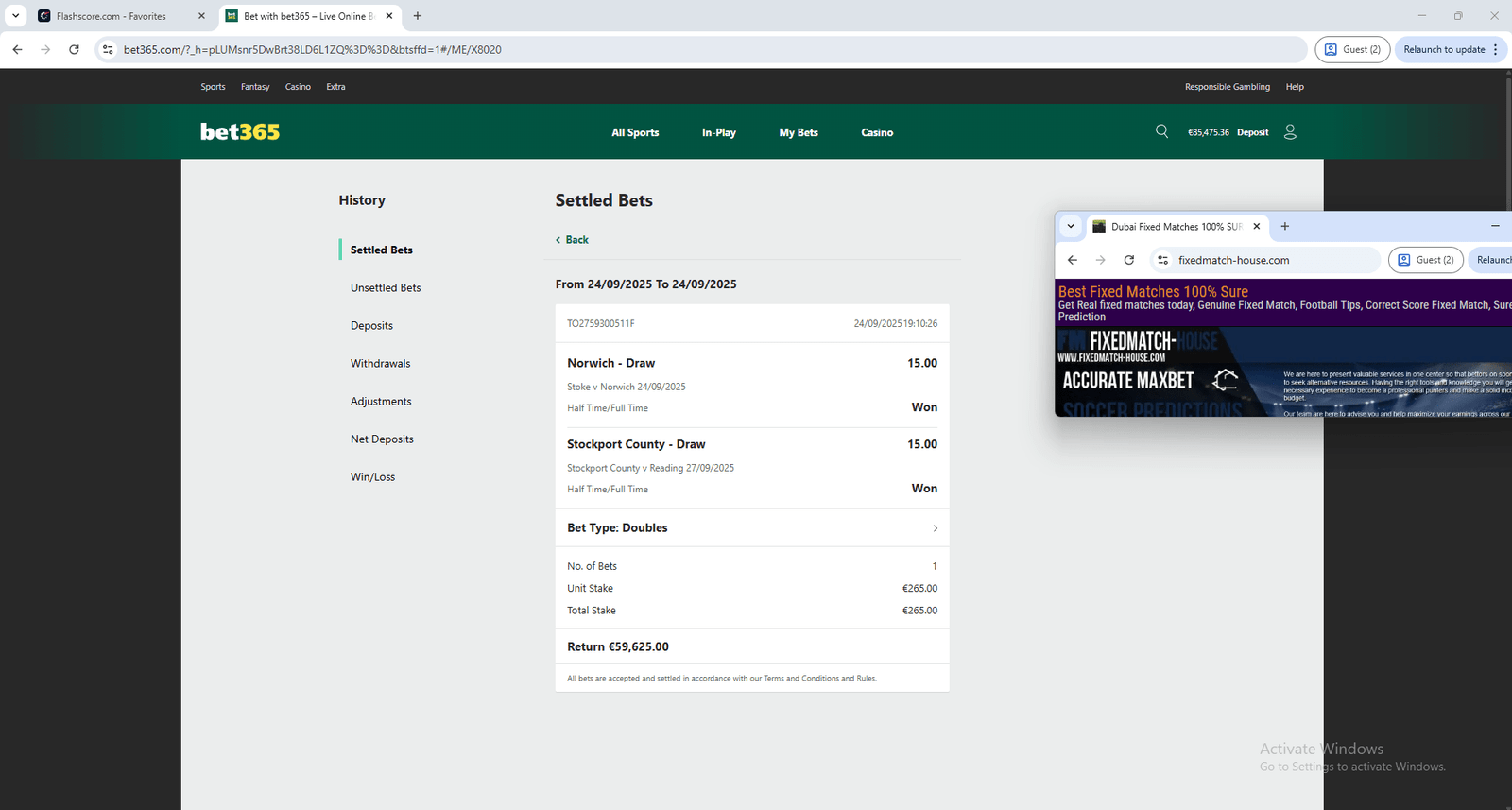Reload fixedmatch-house page in small window
Screen dimensions: 1512x810
click(x=1128, y=260)
